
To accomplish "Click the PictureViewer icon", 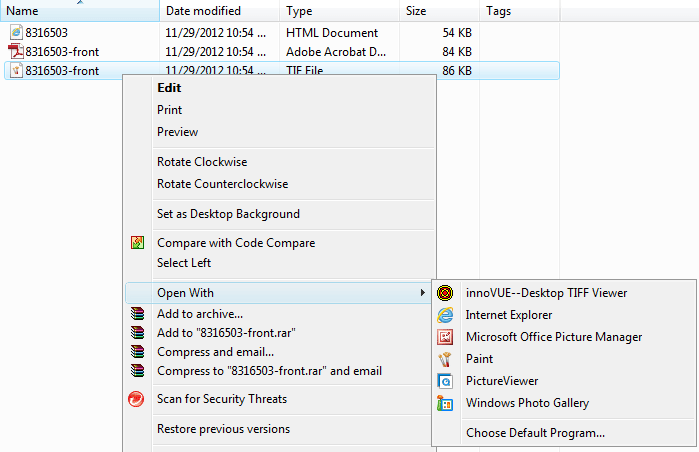I will click(445, 381).
